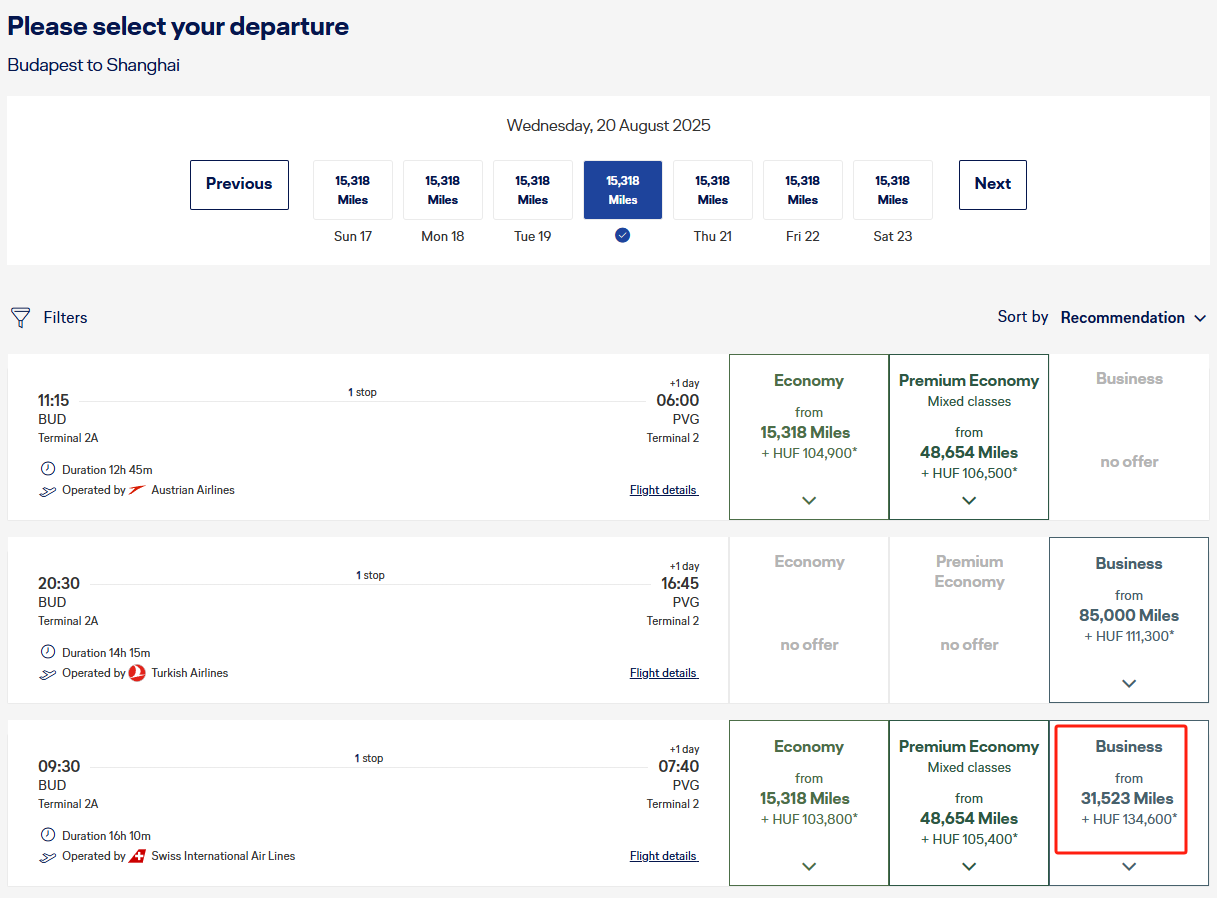Click the Filters funnel icon
Screen dimensions: 1217x898
click(x=20, y=318)
